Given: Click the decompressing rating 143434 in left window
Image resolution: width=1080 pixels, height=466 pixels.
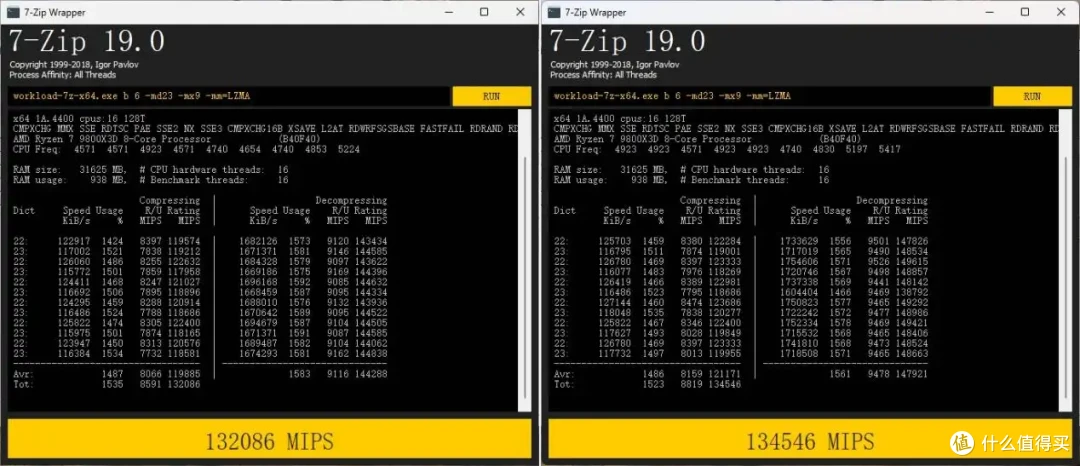Looking at the screenshot, I should (x=369, y=241).
